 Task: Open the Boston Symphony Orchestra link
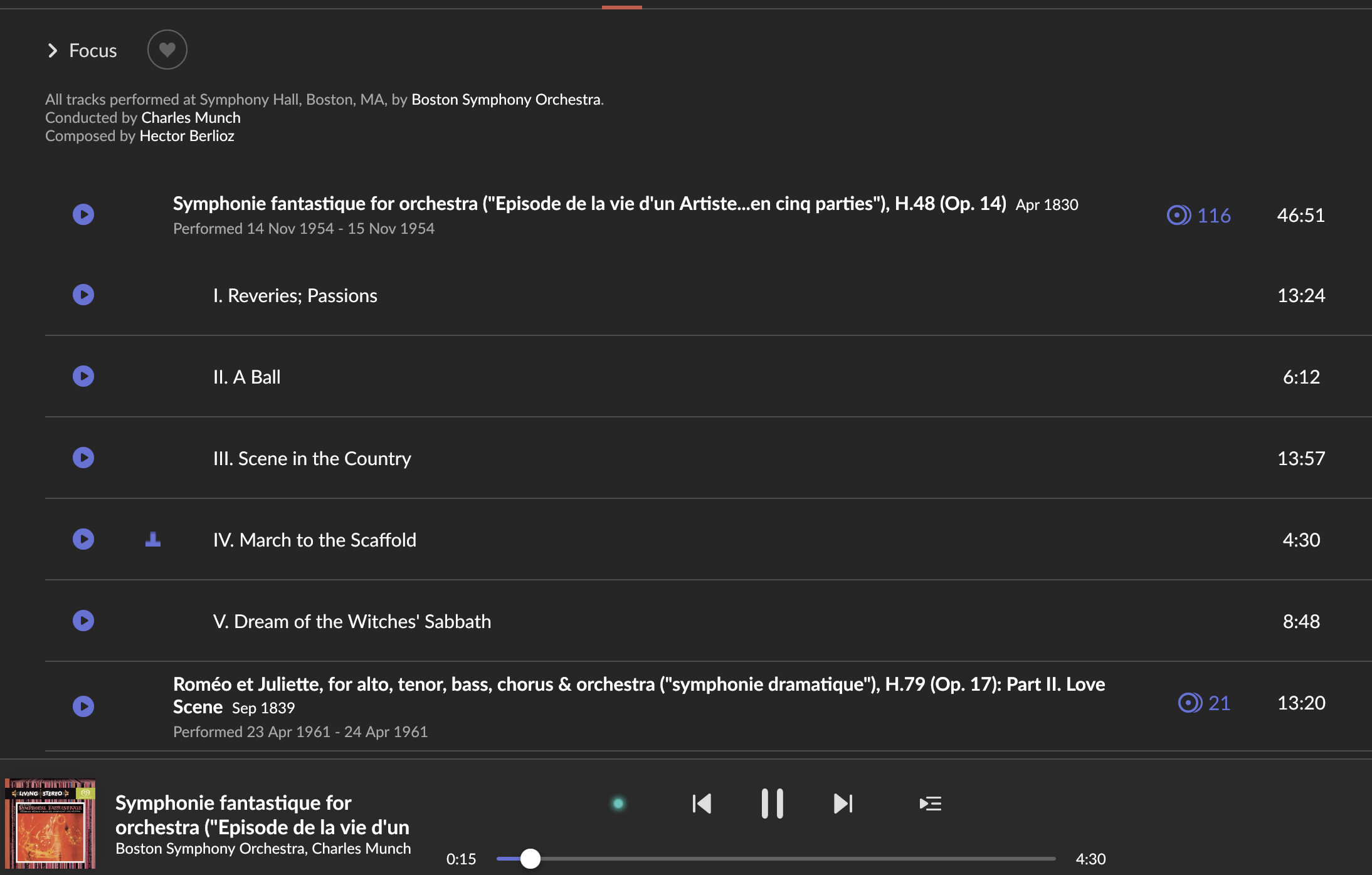point(505,100)
